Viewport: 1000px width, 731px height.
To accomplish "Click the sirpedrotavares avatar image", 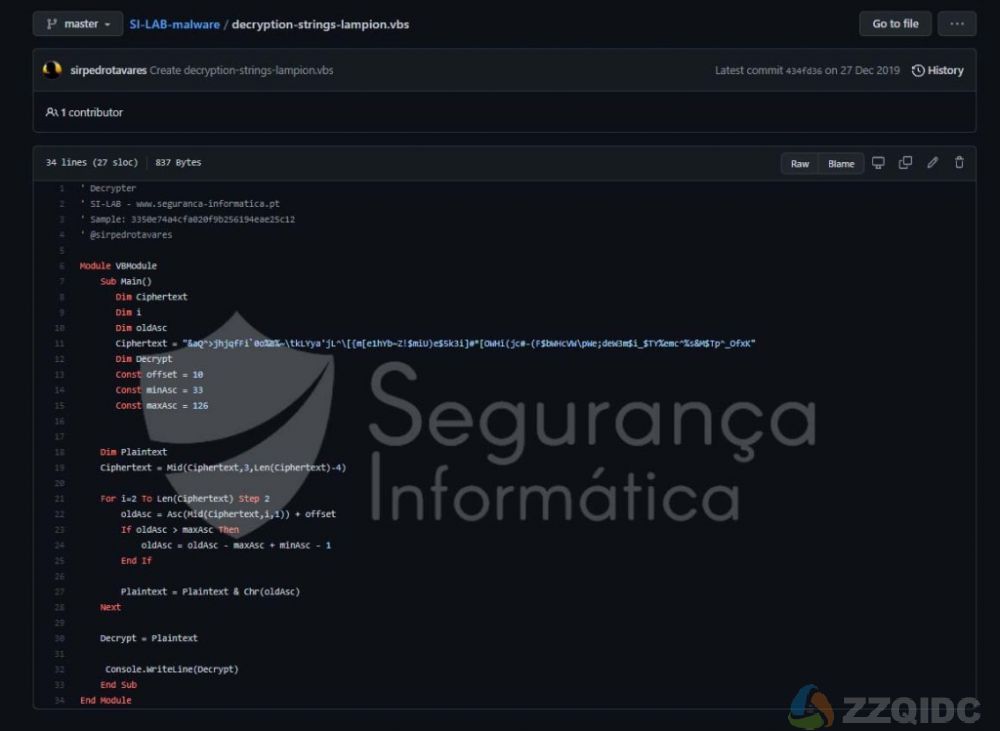I will coord(52,70).
